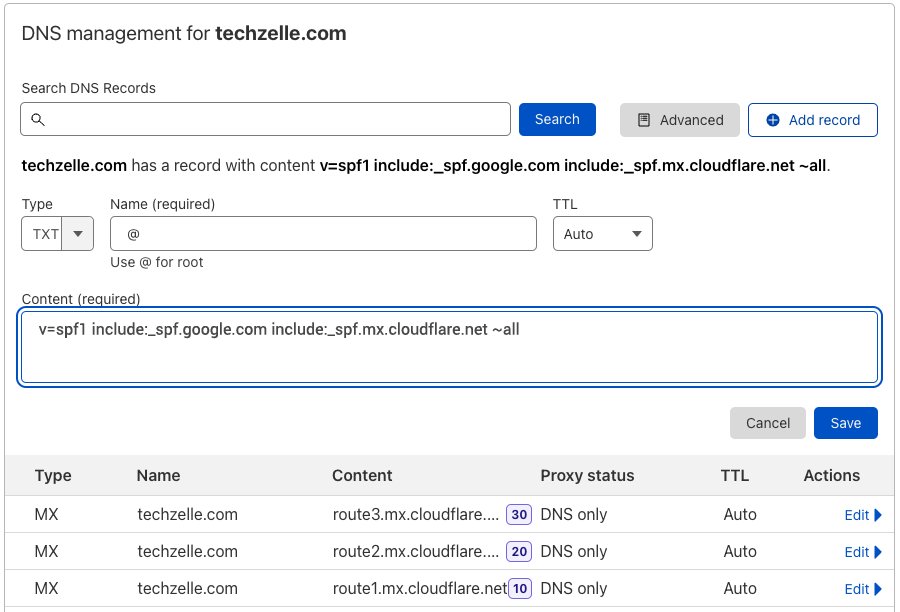This screenshot has width=900, height=612.
Task: Expand the edit arrow for route2 MX record
Action: (878, 552)
